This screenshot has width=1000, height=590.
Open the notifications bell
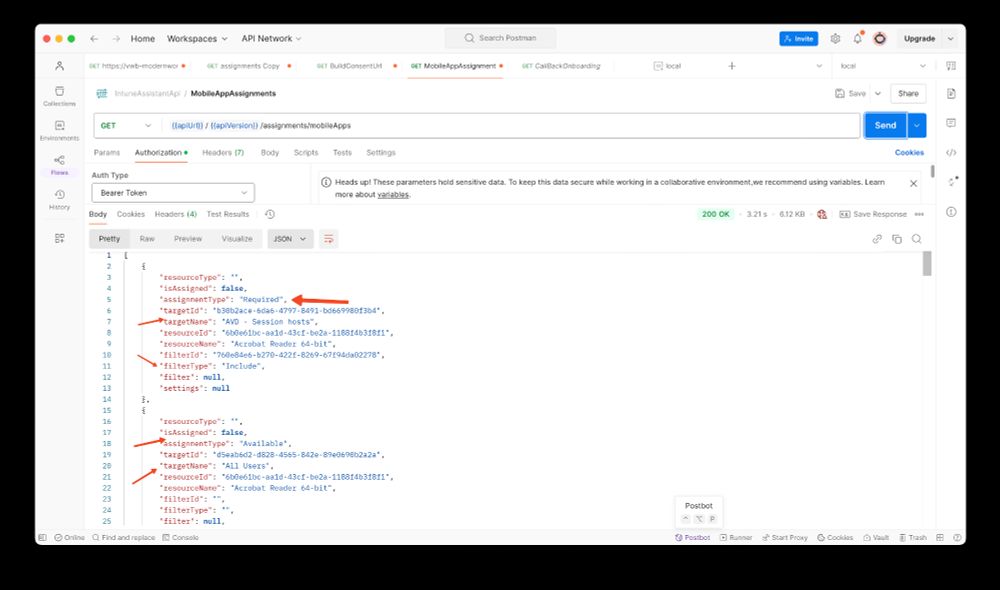point(858,38)
